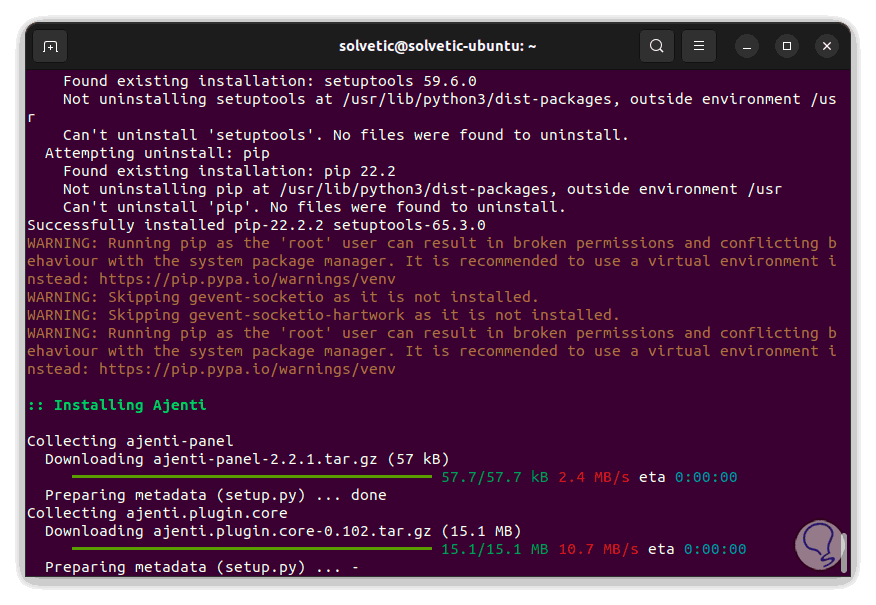Maximize the terminal window
This screenshot has height=605, width=876.
tap(787, 46)
